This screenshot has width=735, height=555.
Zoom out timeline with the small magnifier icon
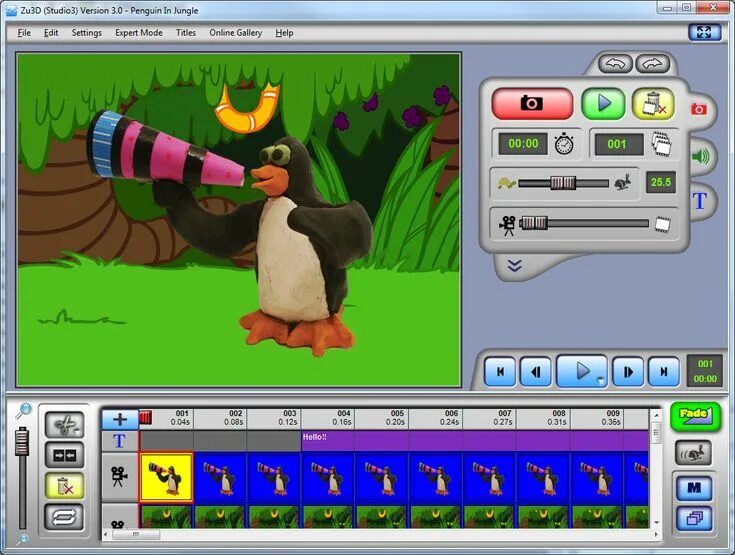pos(22,540)
